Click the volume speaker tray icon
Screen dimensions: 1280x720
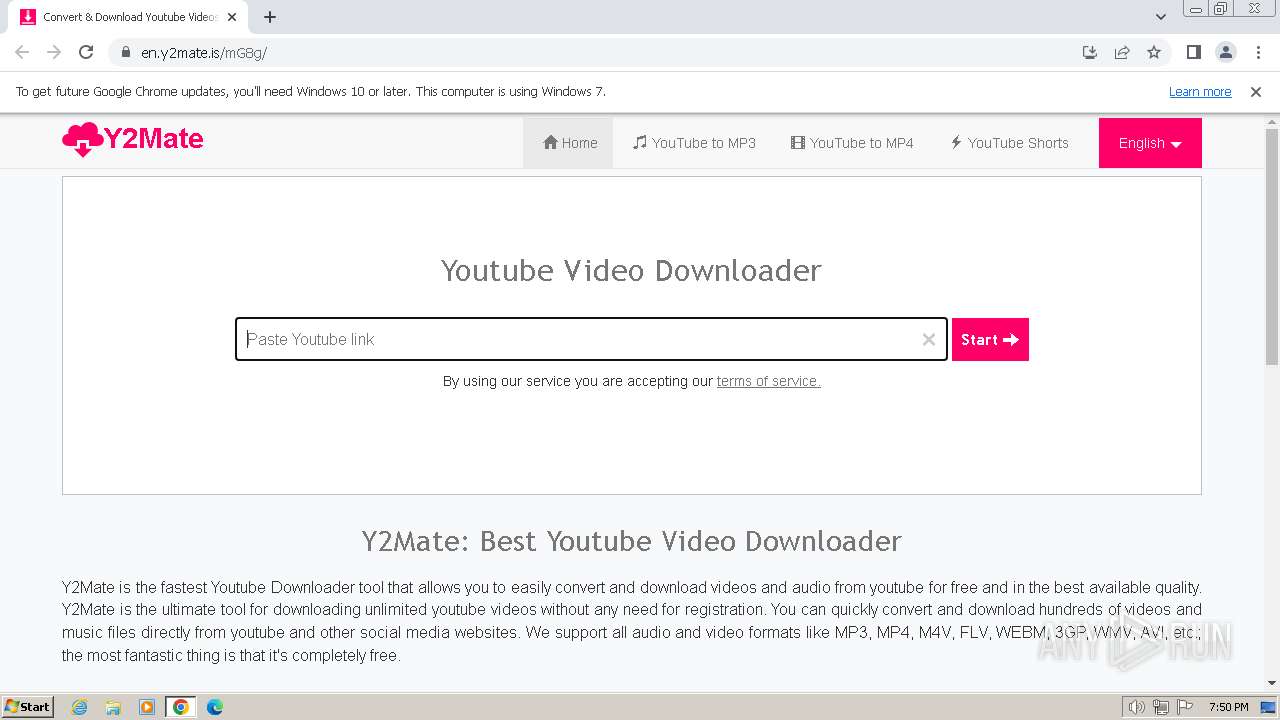[1137, 707]
